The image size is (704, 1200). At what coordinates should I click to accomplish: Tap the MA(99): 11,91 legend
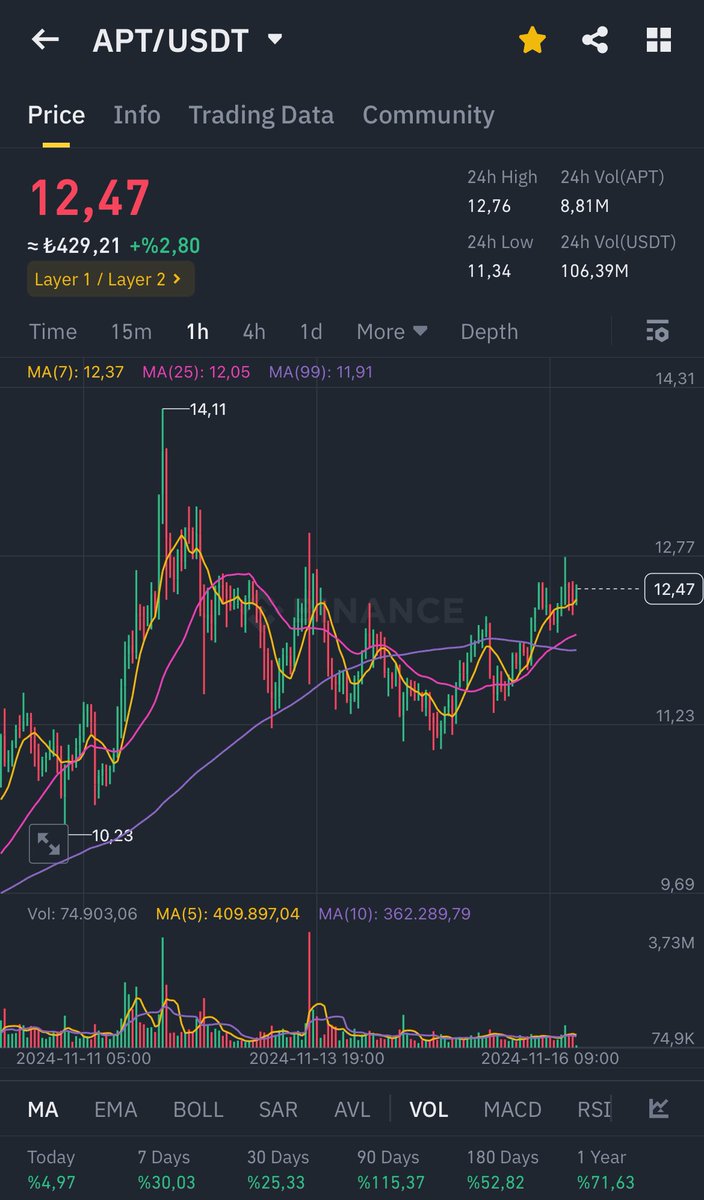coord(322,372)
